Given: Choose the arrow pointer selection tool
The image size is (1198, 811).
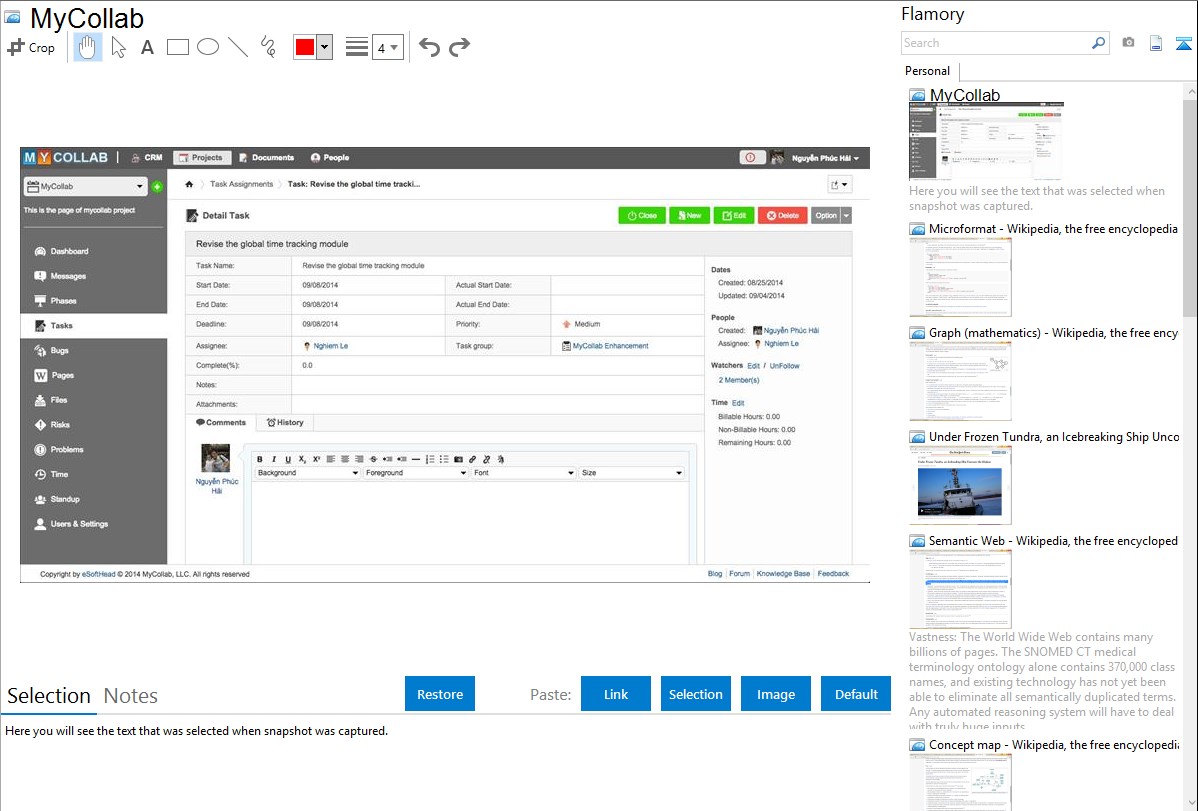Looking at the screenshot, I should coord(118,47).
